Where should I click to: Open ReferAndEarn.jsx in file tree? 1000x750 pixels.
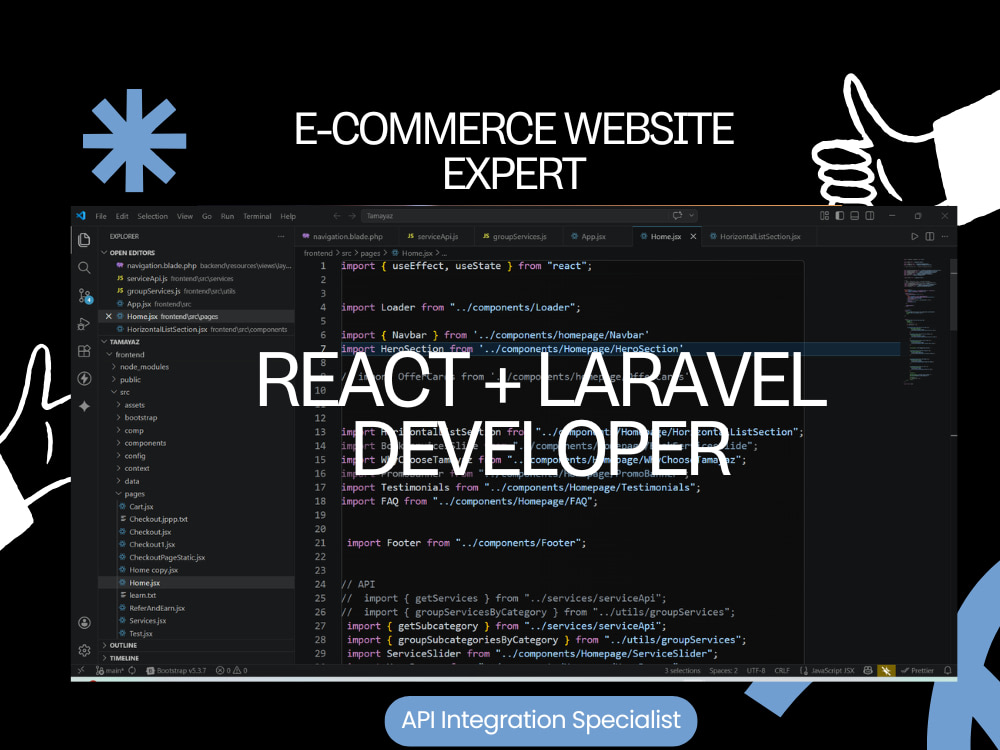pyautogui.click(x=157, y=608)
